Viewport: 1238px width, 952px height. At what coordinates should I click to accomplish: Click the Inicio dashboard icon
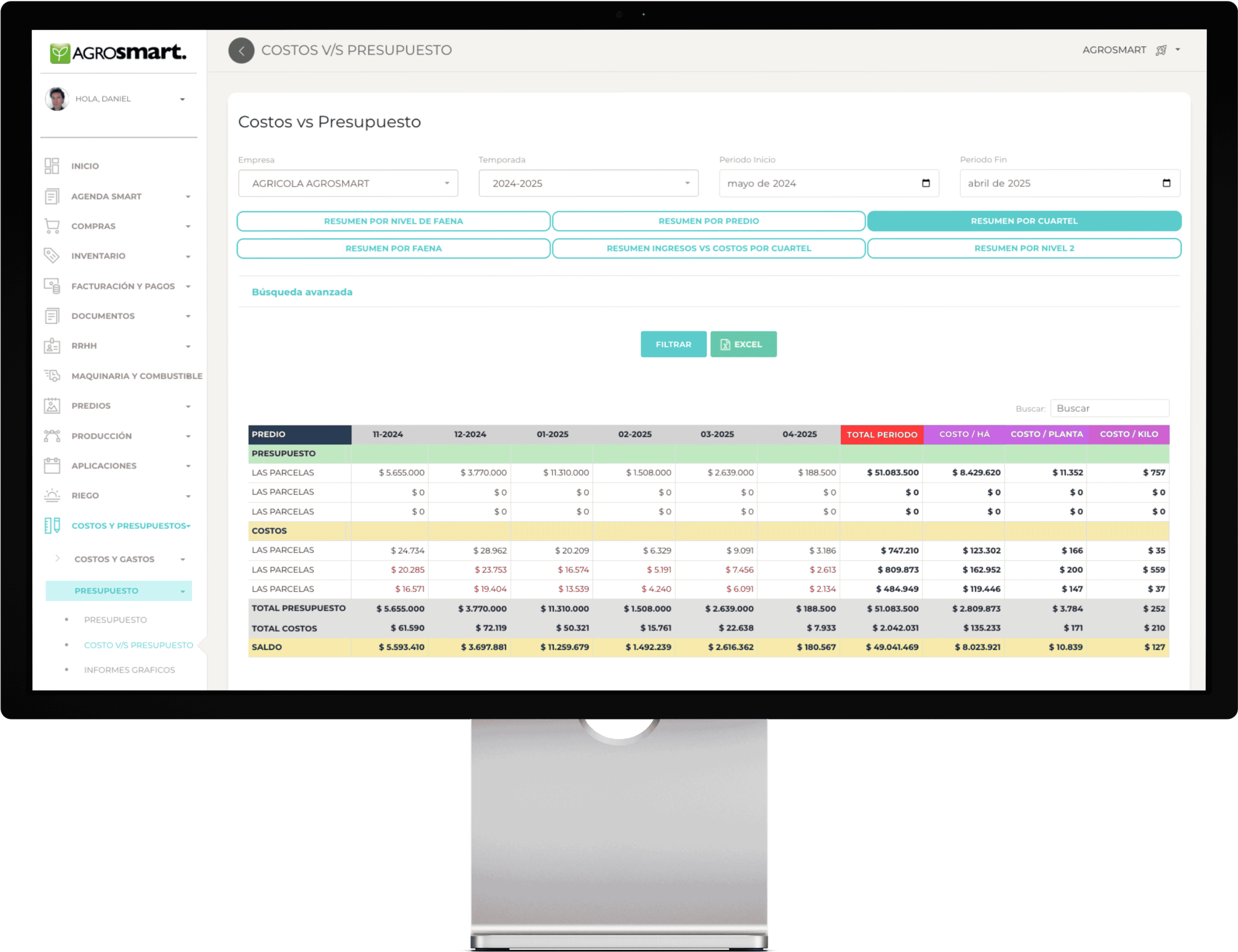(x=52, y=166)
